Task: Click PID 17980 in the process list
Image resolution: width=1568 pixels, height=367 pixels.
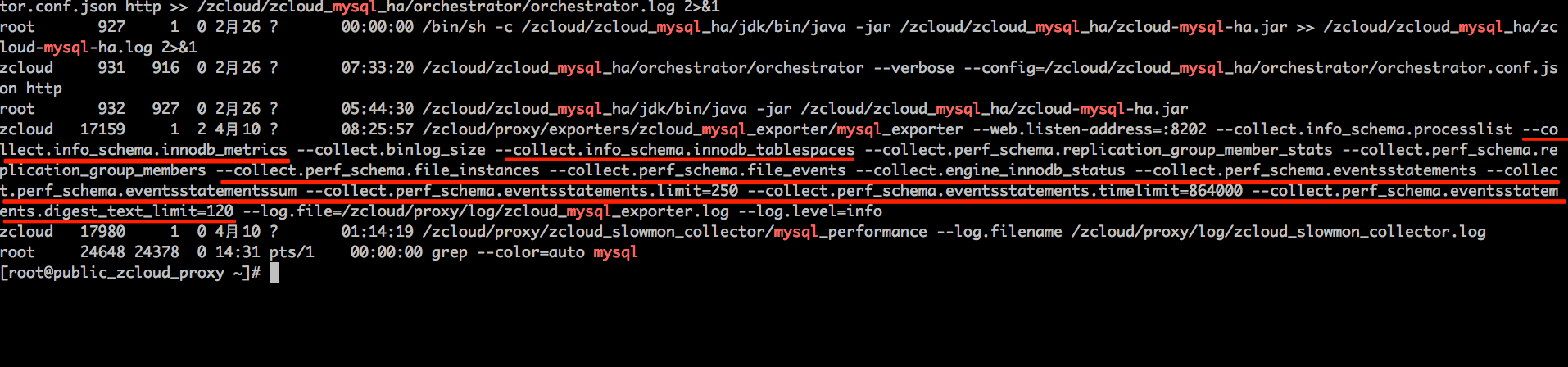Action: point(102,232)
